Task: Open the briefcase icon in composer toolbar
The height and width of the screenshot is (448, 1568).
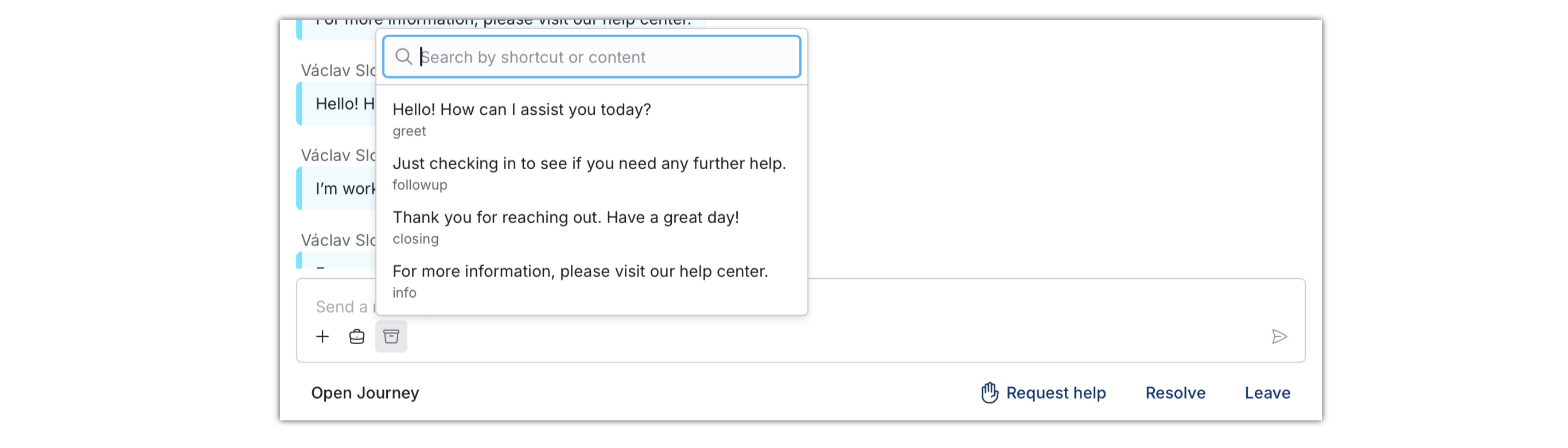Action: (x=357, y=337)
